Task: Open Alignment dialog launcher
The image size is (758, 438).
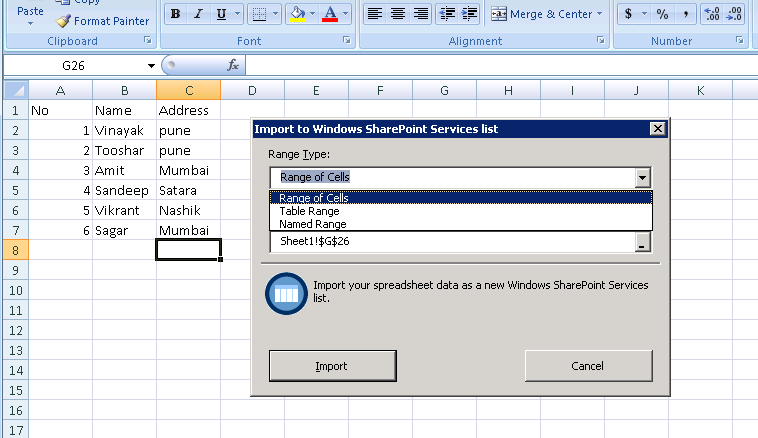Action: (x=600, y=41)
